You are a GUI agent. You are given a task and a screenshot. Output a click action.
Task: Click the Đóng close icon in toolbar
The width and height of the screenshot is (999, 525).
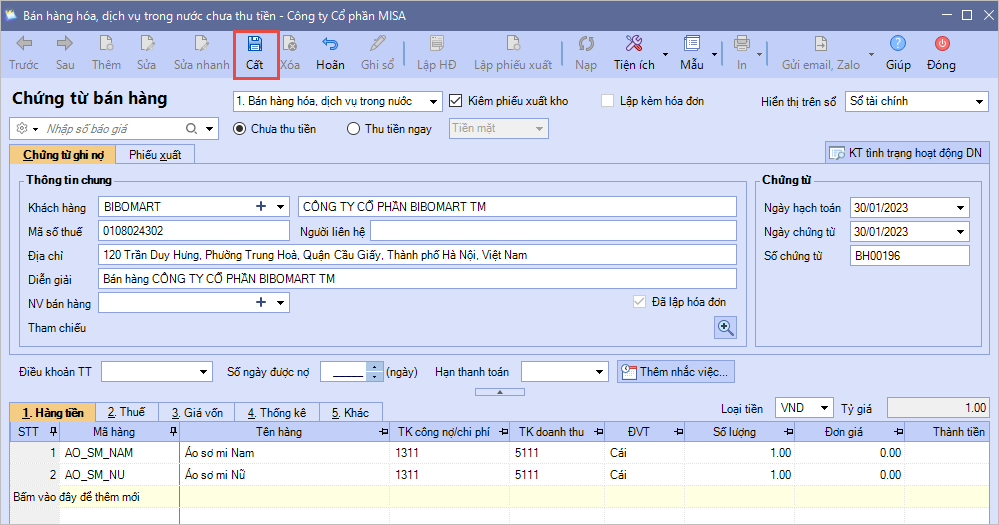point(941,45)
